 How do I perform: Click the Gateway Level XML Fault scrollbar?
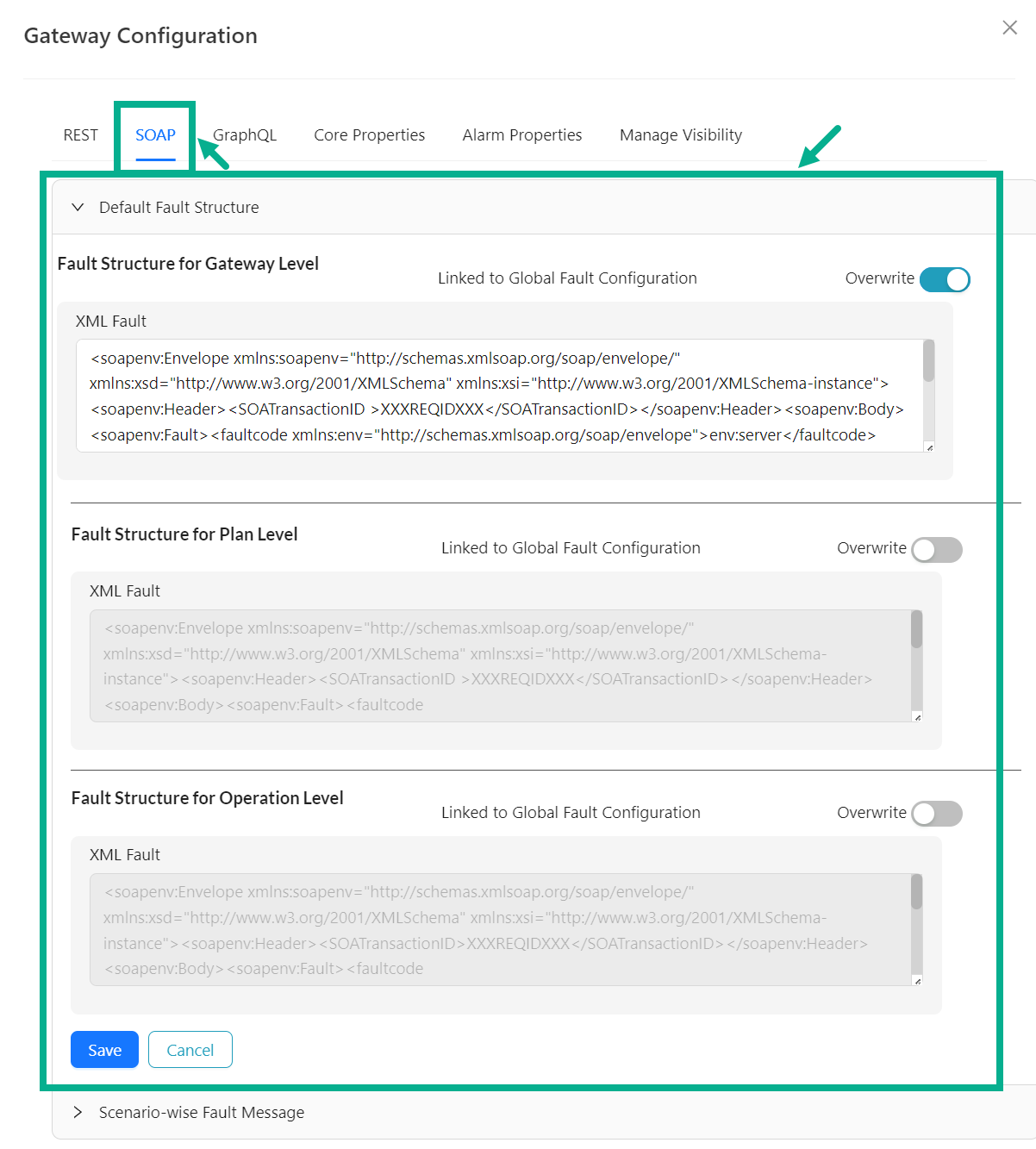(x=928, y=362)
